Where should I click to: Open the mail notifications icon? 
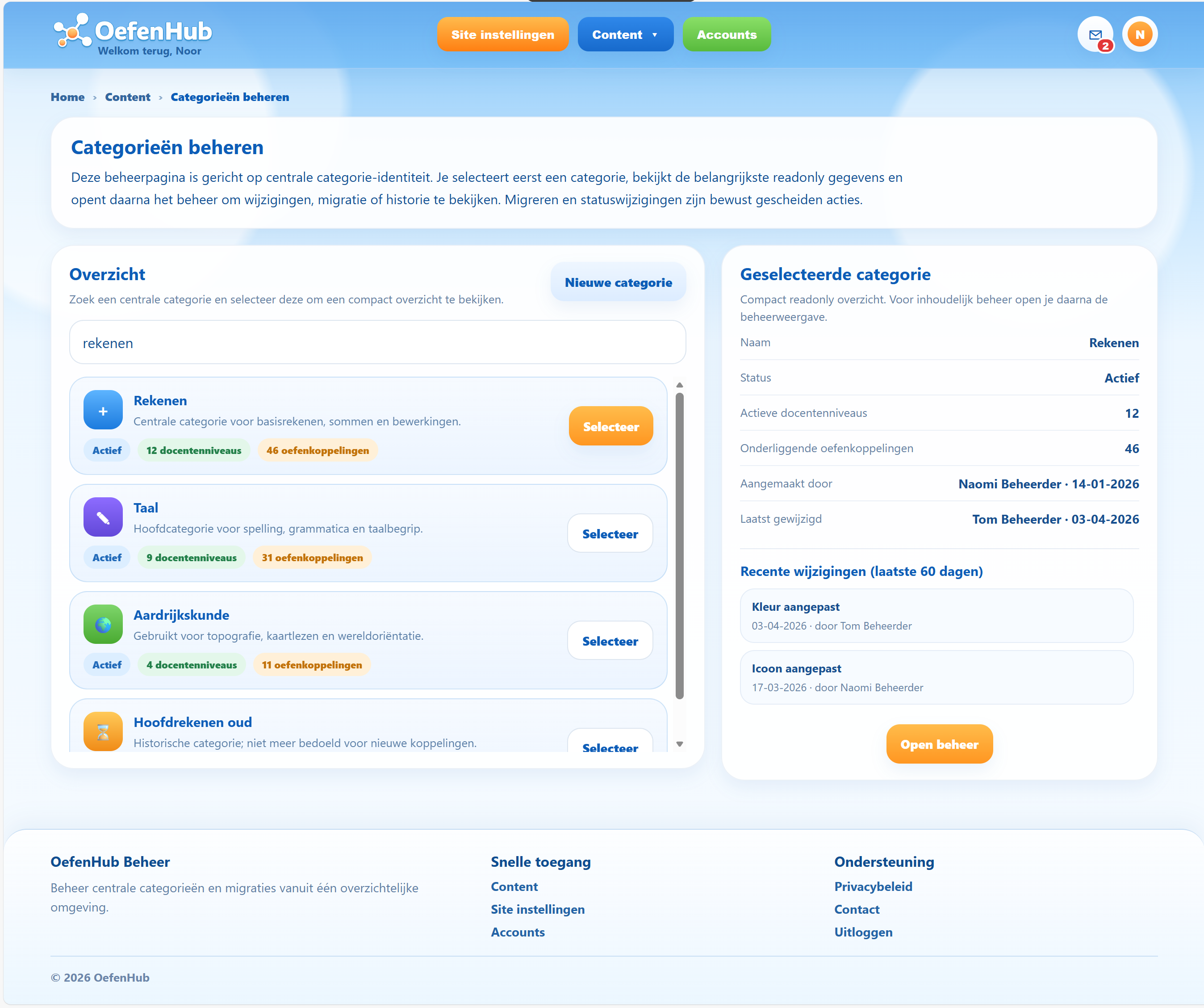click(x=1095, y=34)
